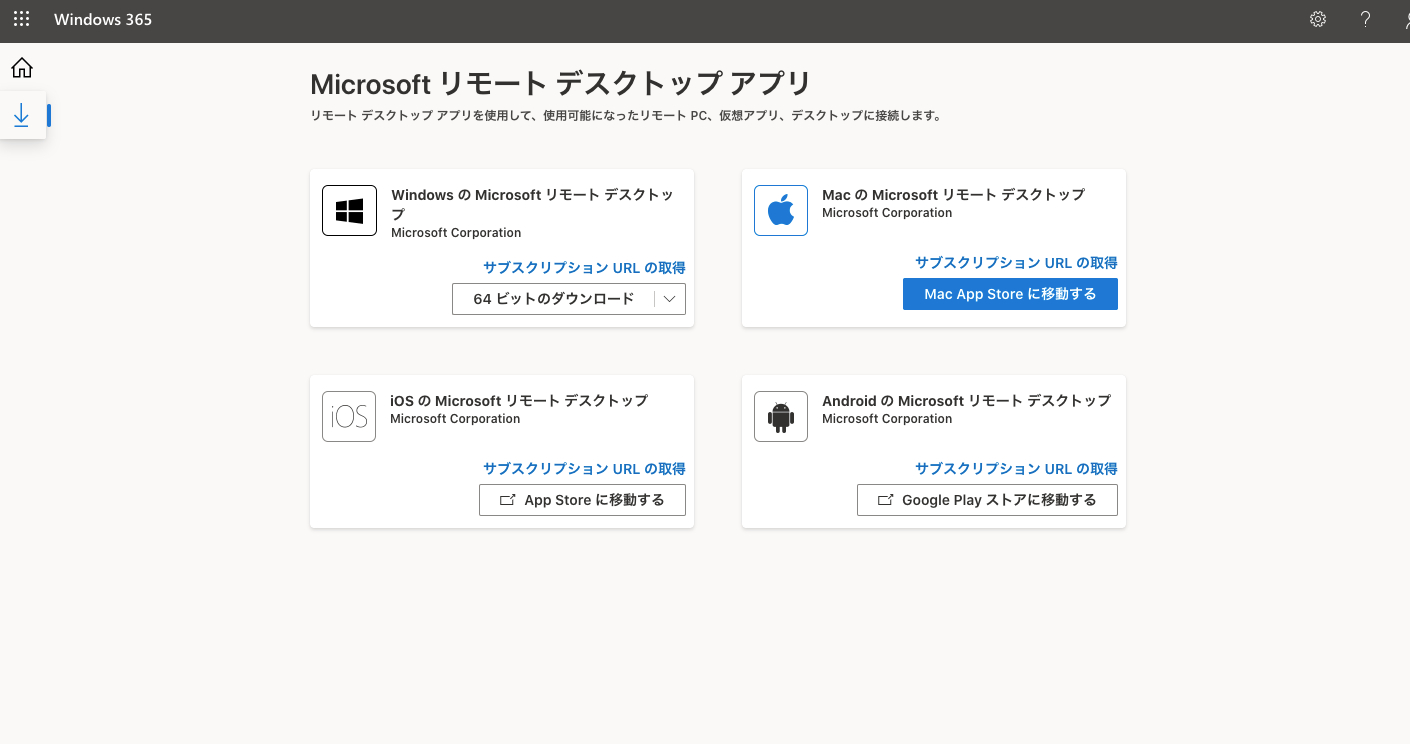Get subscription URL link in Windows card
Image resolution: width=1410 pixels, height=744 pixels.
[x=584, y=268]
